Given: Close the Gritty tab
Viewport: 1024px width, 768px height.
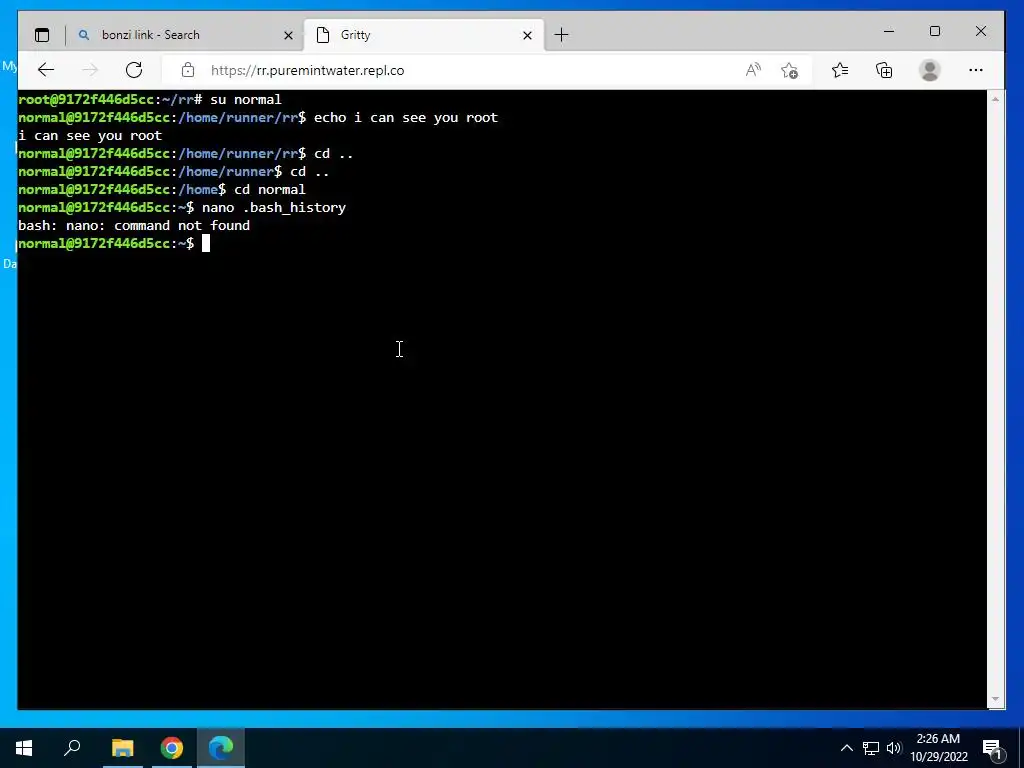Looking at the screenshot, I should 528,35.
